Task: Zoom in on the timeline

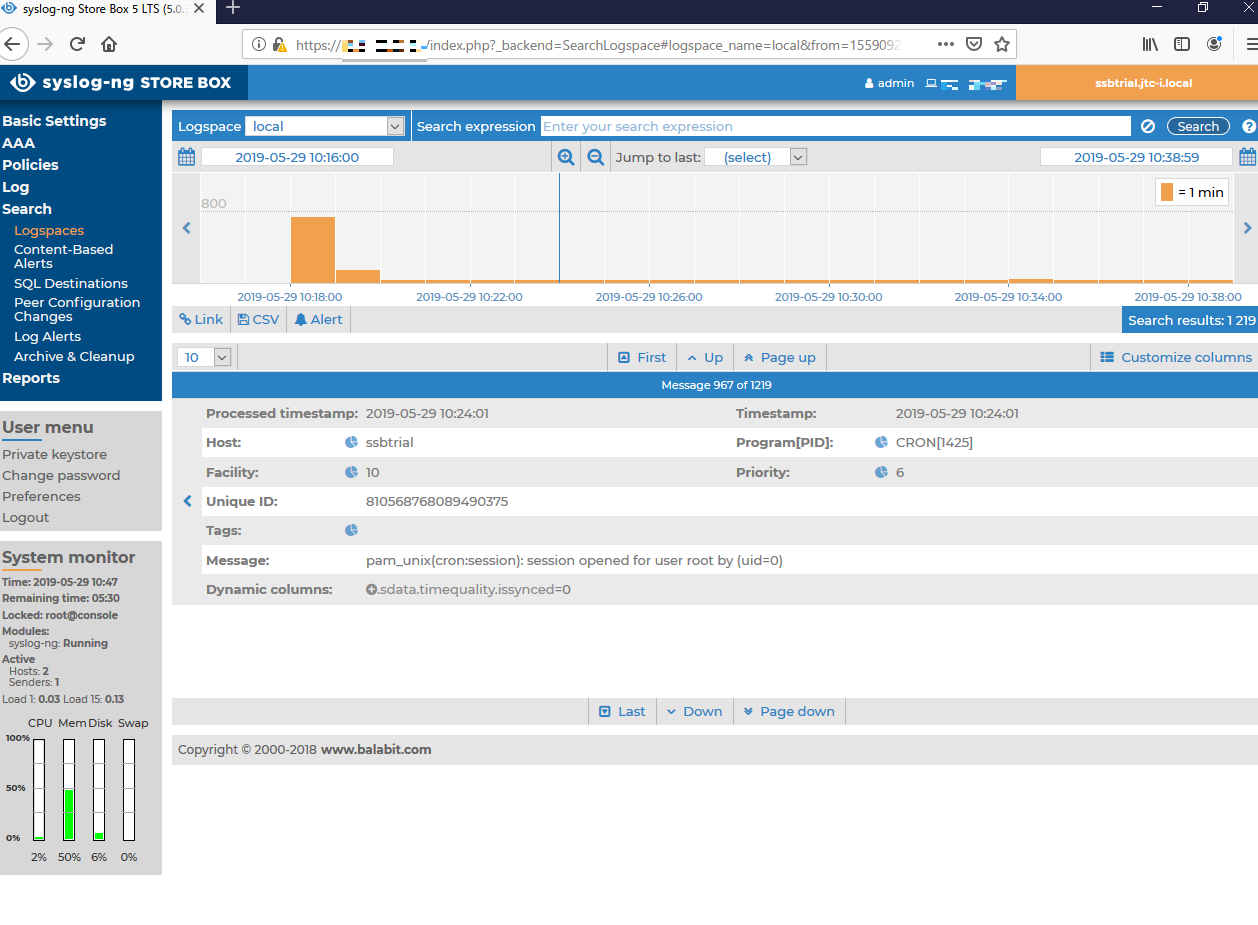Action: [x=566, y=157]
